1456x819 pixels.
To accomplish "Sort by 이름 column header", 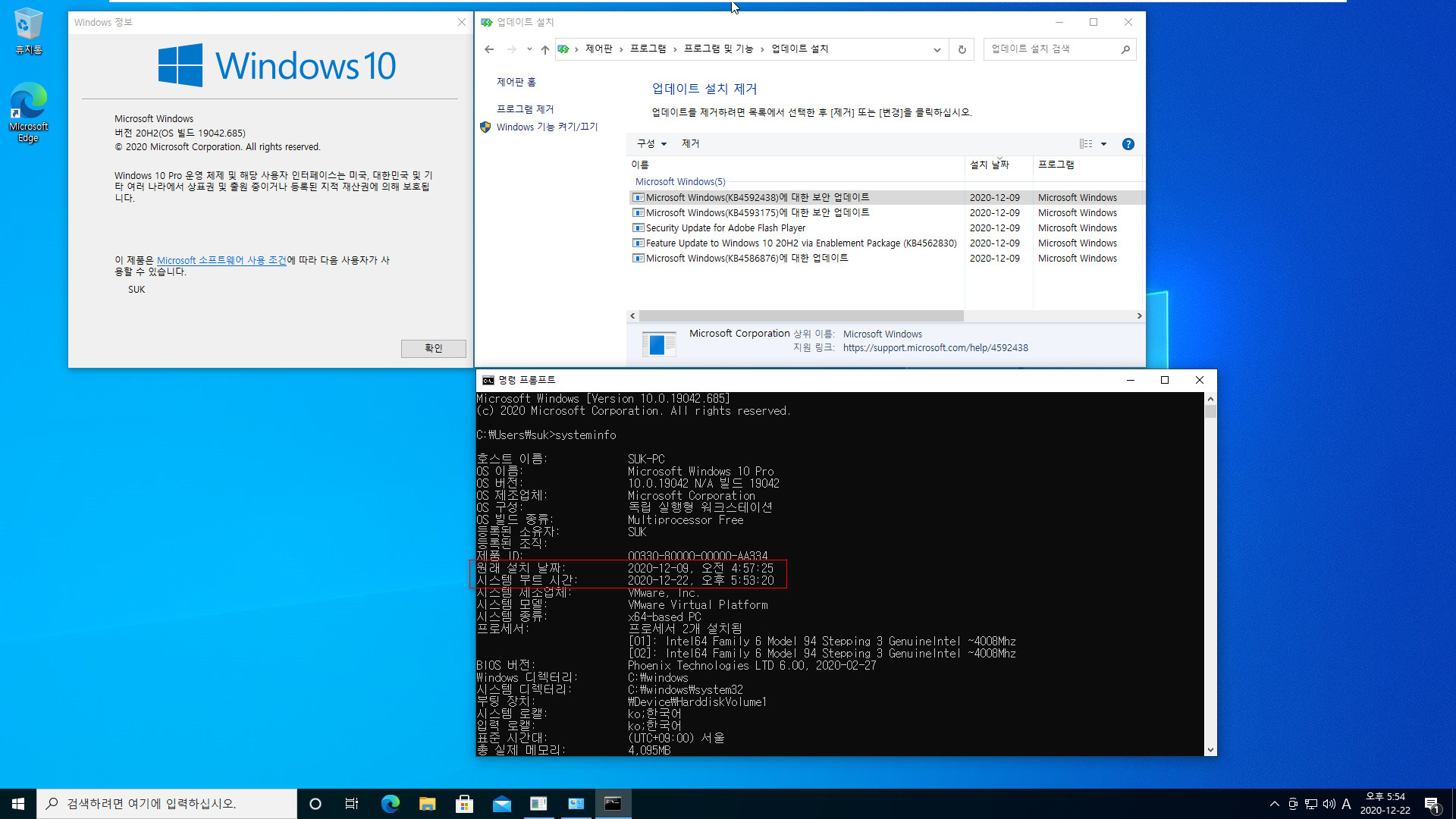I will point(796,165).
